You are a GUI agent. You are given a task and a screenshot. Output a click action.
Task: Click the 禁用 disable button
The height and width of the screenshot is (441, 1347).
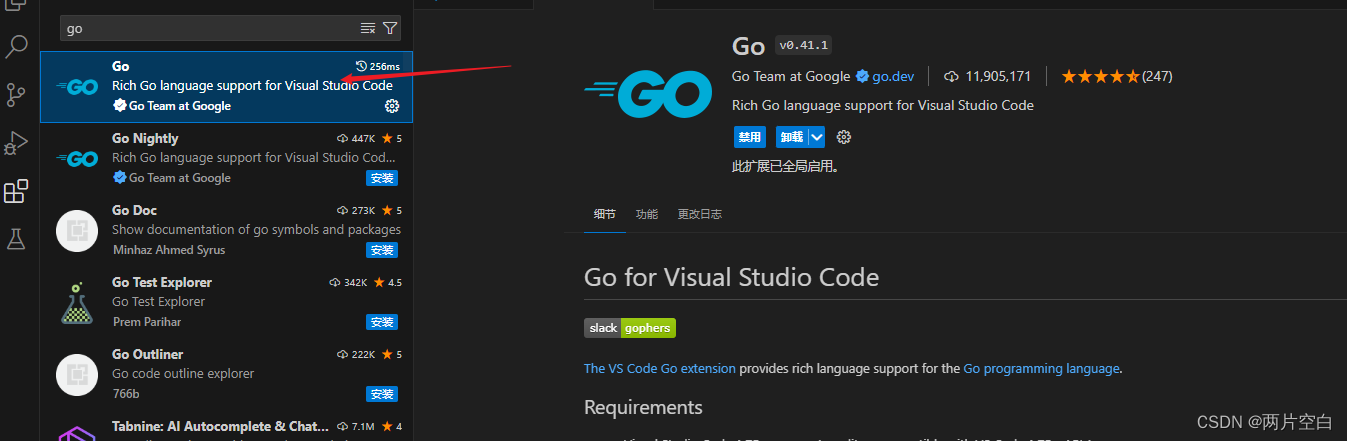click(749, 137)
